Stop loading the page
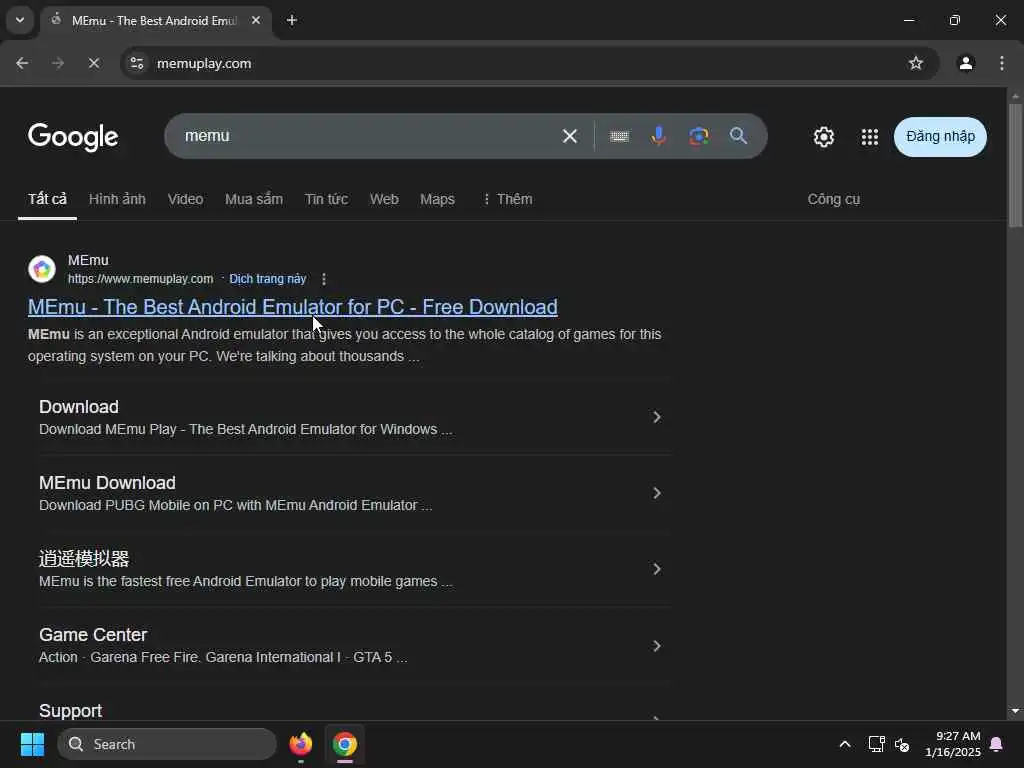This screenshot has width=1024, height=768. (x=94, y=63)
